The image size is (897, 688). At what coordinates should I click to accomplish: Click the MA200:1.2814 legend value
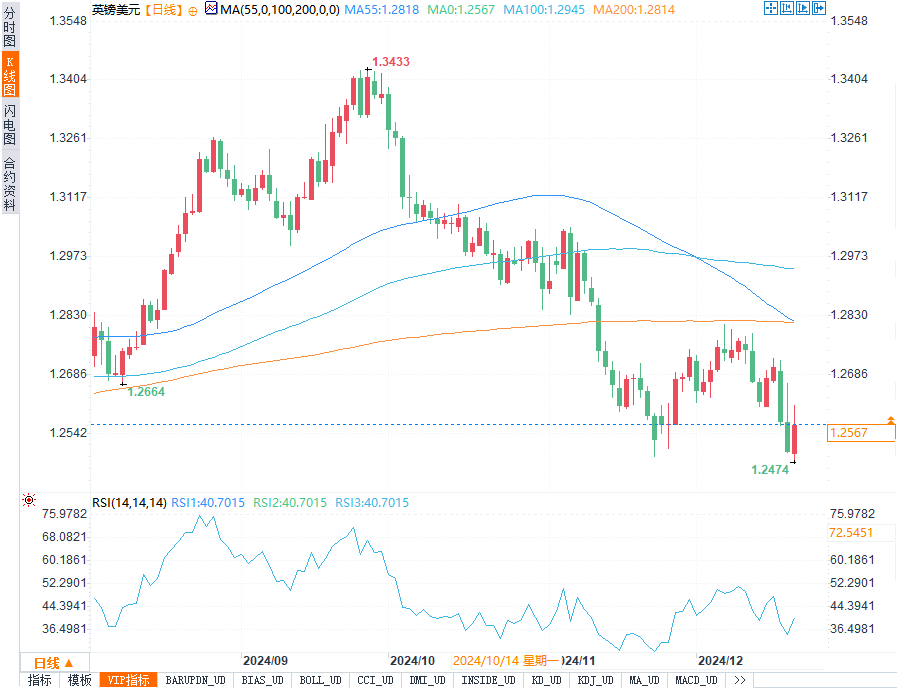pyautogui.click(x=634, y=10)
